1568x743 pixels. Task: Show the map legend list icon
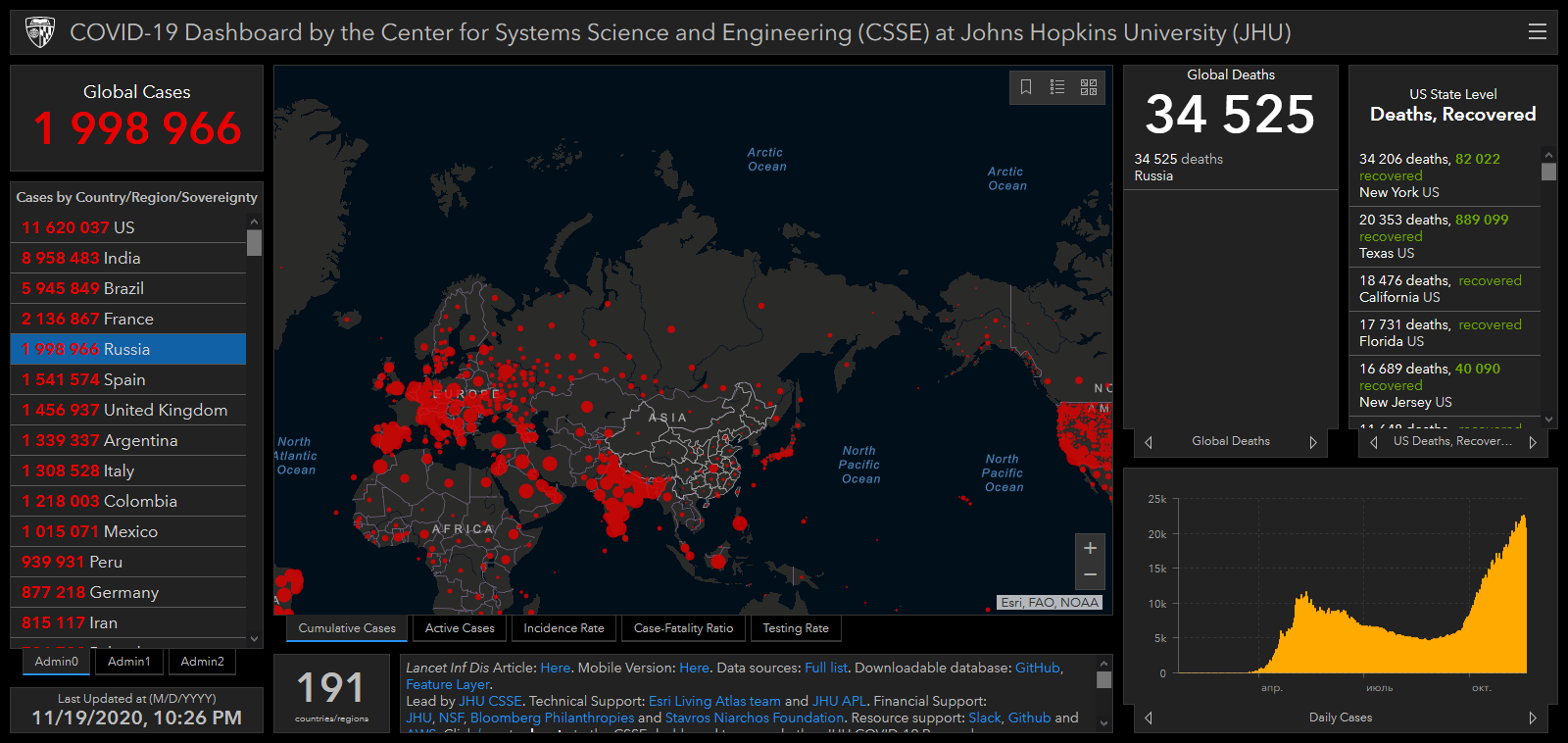(1057, 87)
